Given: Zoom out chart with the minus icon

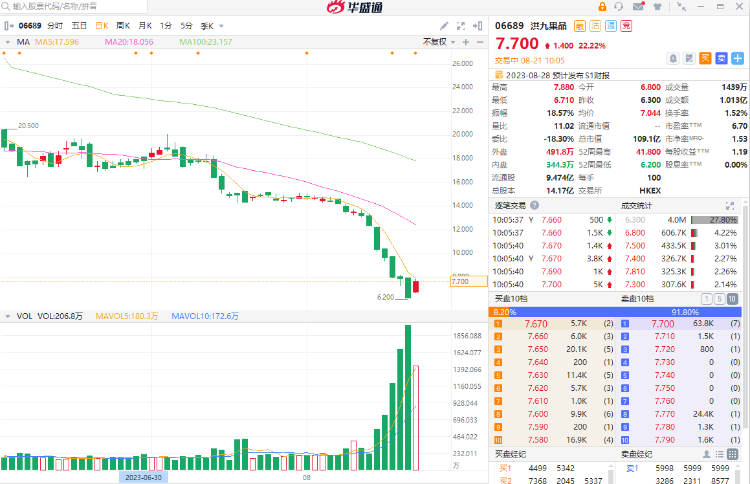Looking at the screenshot, I should click(x=480, y=42).
